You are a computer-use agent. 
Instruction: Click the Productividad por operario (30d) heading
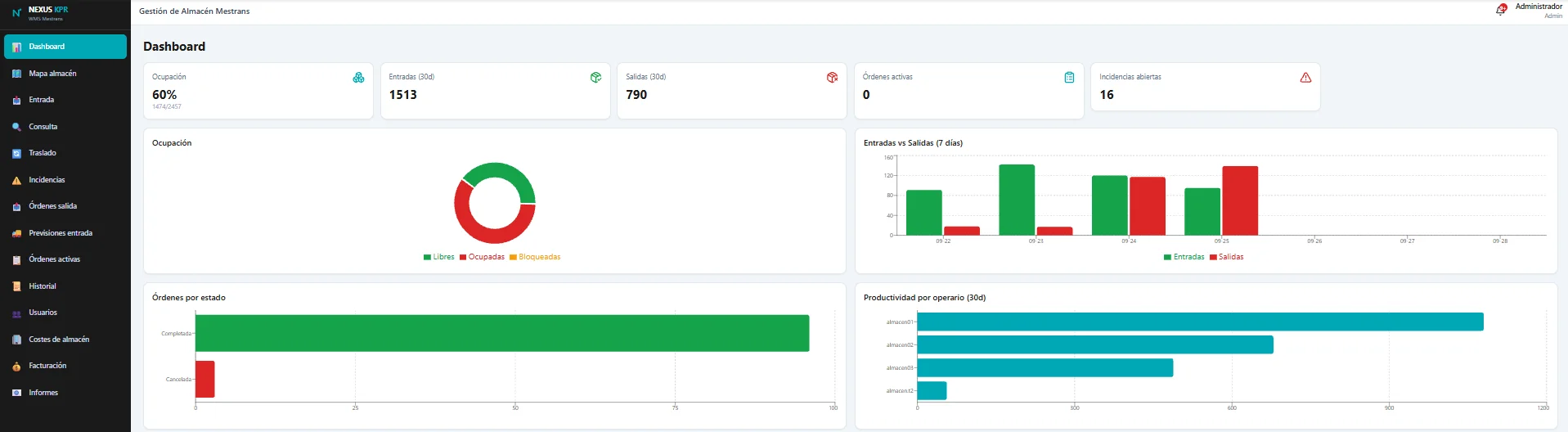924,298
